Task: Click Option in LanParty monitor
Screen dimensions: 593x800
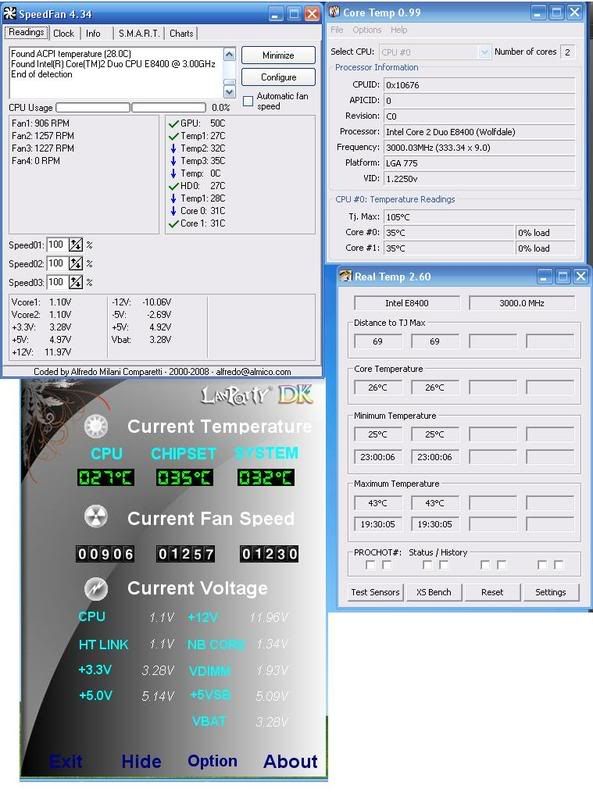Action: coord(212,761)
